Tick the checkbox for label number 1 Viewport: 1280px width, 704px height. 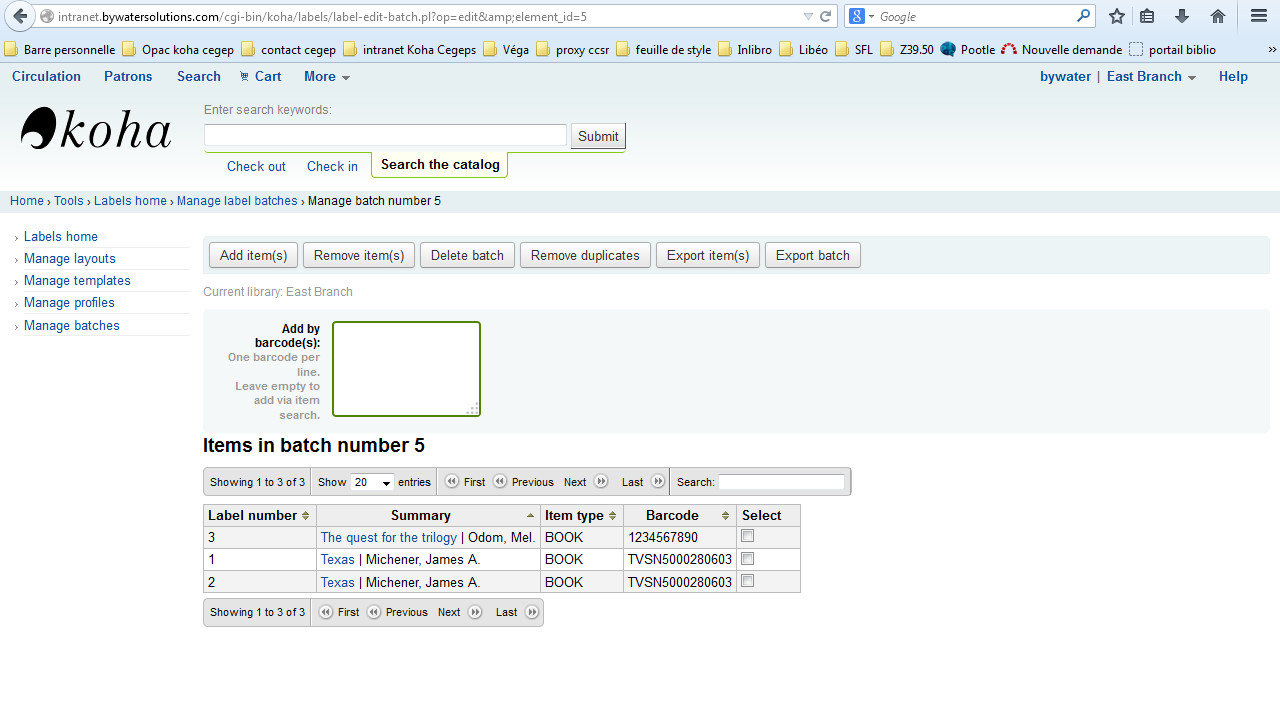[x=747, y=559]
